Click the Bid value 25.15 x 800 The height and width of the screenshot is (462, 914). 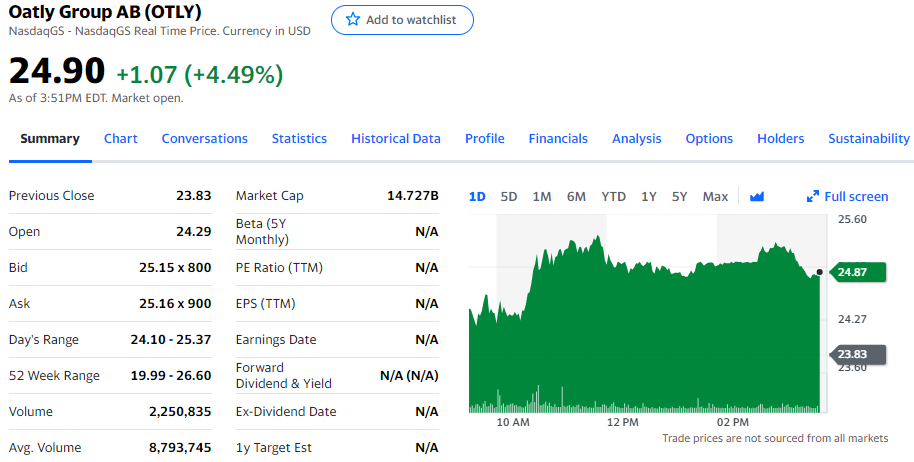click(x=175, y=267)
